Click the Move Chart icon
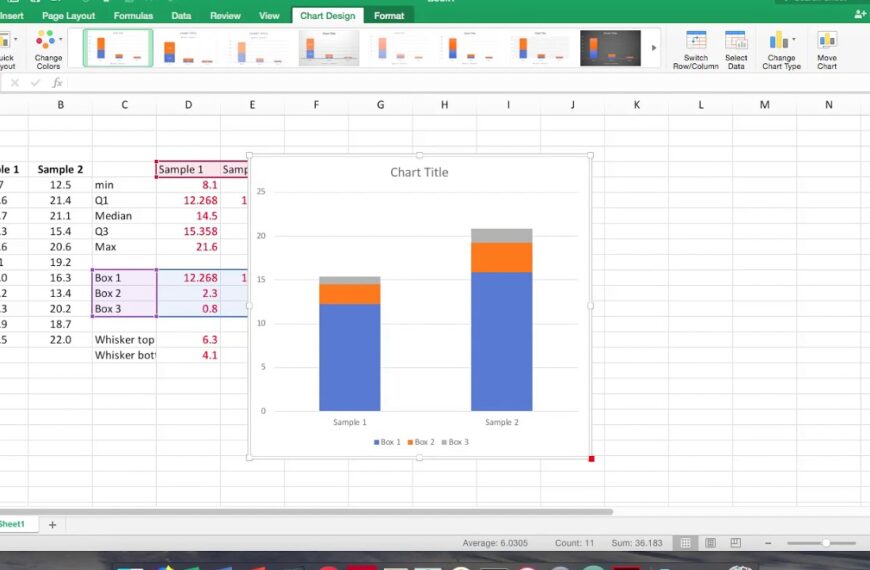The width and height of the screenshot is (870, 570). tap(827, 41)
